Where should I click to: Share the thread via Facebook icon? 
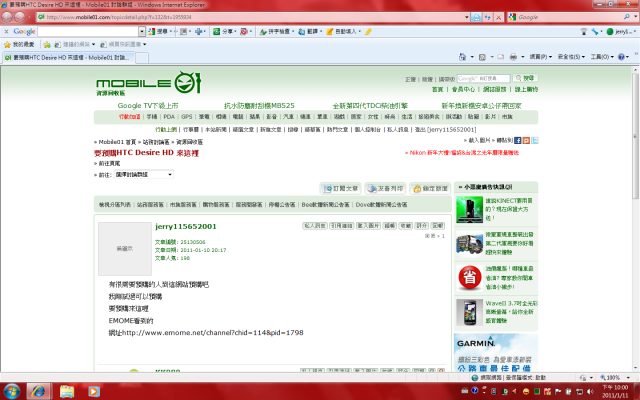(518, 140)
